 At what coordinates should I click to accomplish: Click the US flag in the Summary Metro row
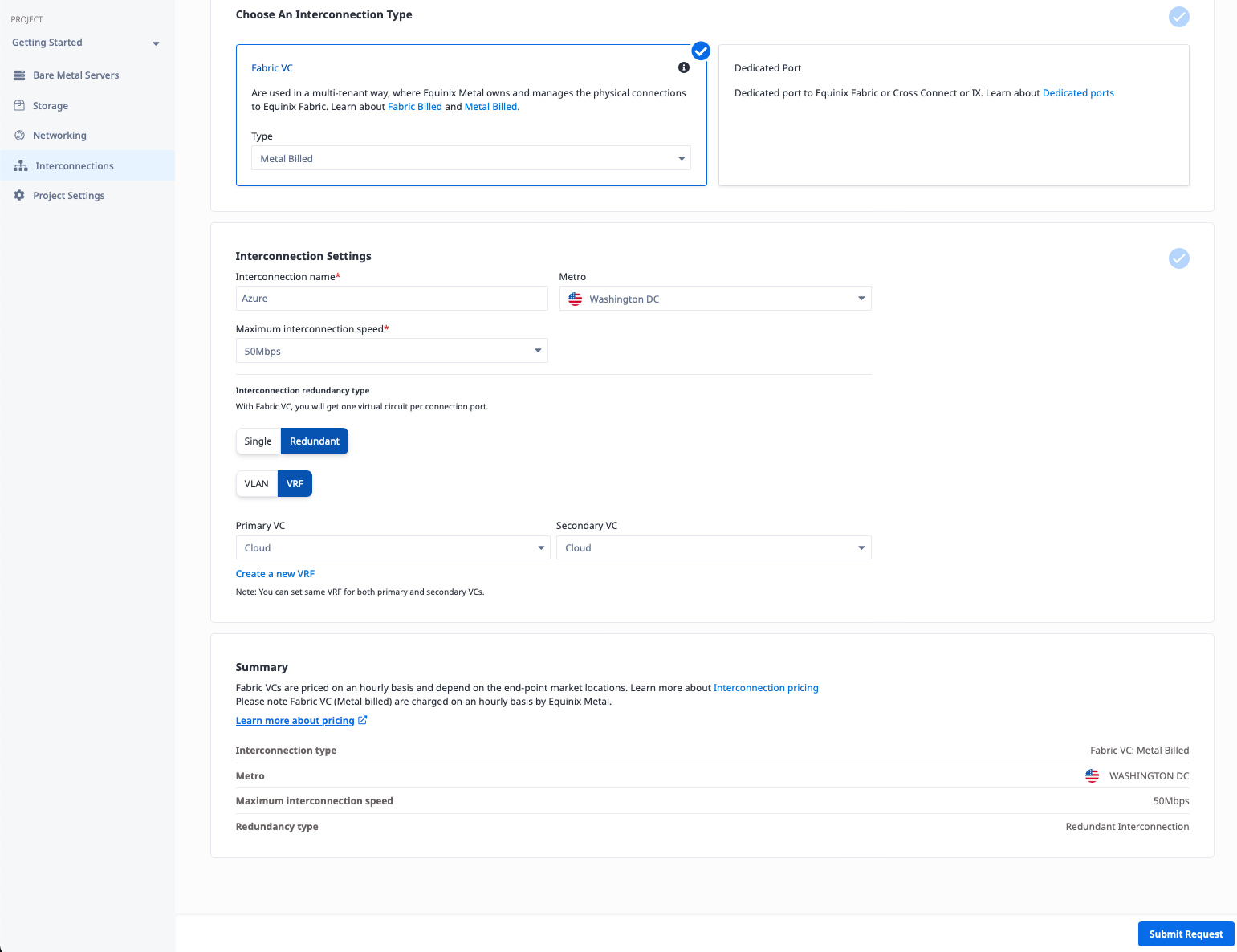[1093, 775]
